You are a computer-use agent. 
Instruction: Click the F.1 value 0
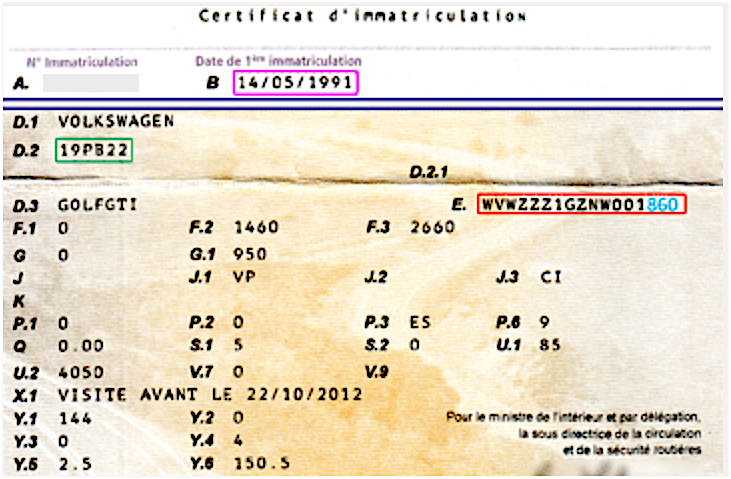(63, 228)
